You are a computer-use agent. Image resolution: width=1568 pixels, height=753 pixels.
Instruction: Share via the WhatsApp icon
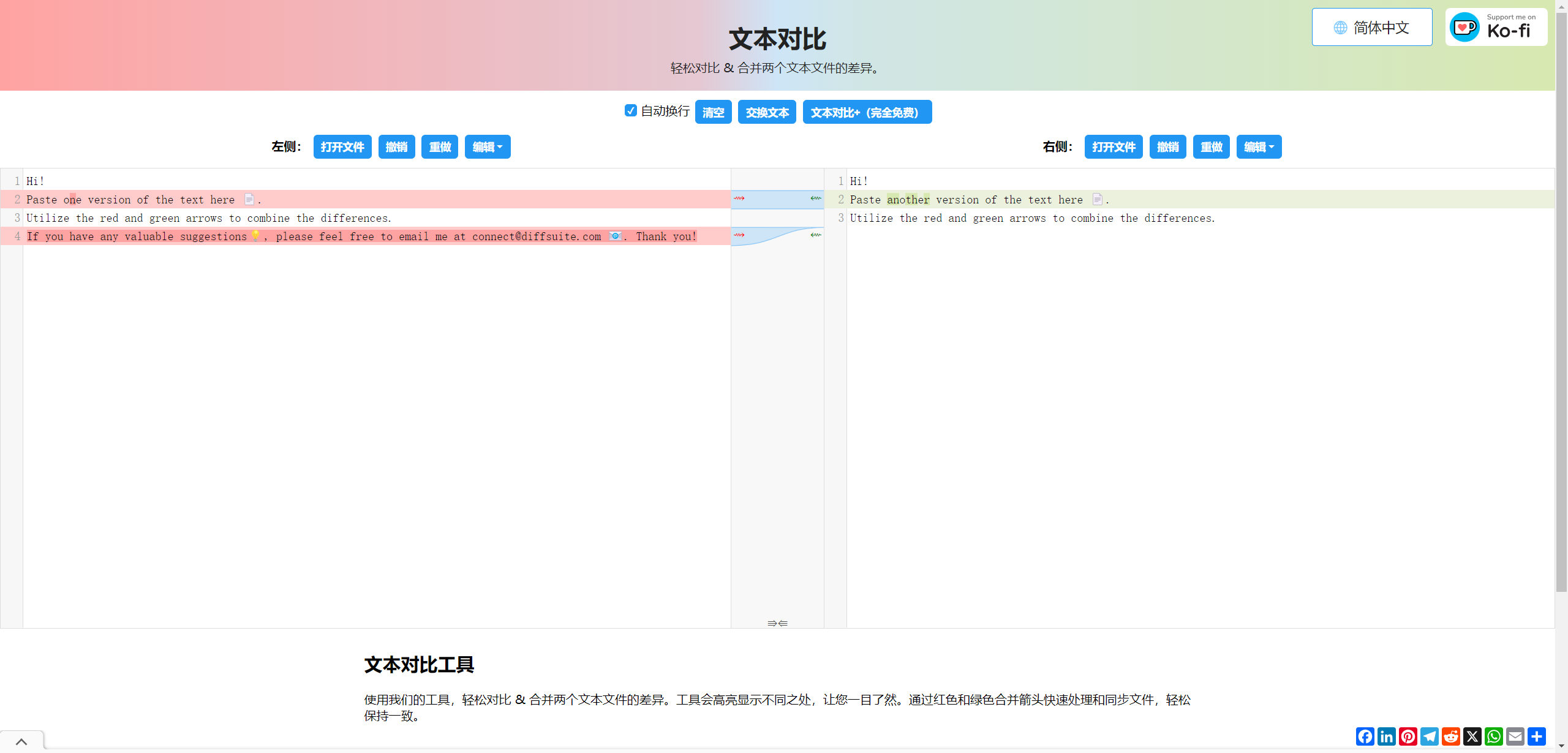(x=1494, y=736)
